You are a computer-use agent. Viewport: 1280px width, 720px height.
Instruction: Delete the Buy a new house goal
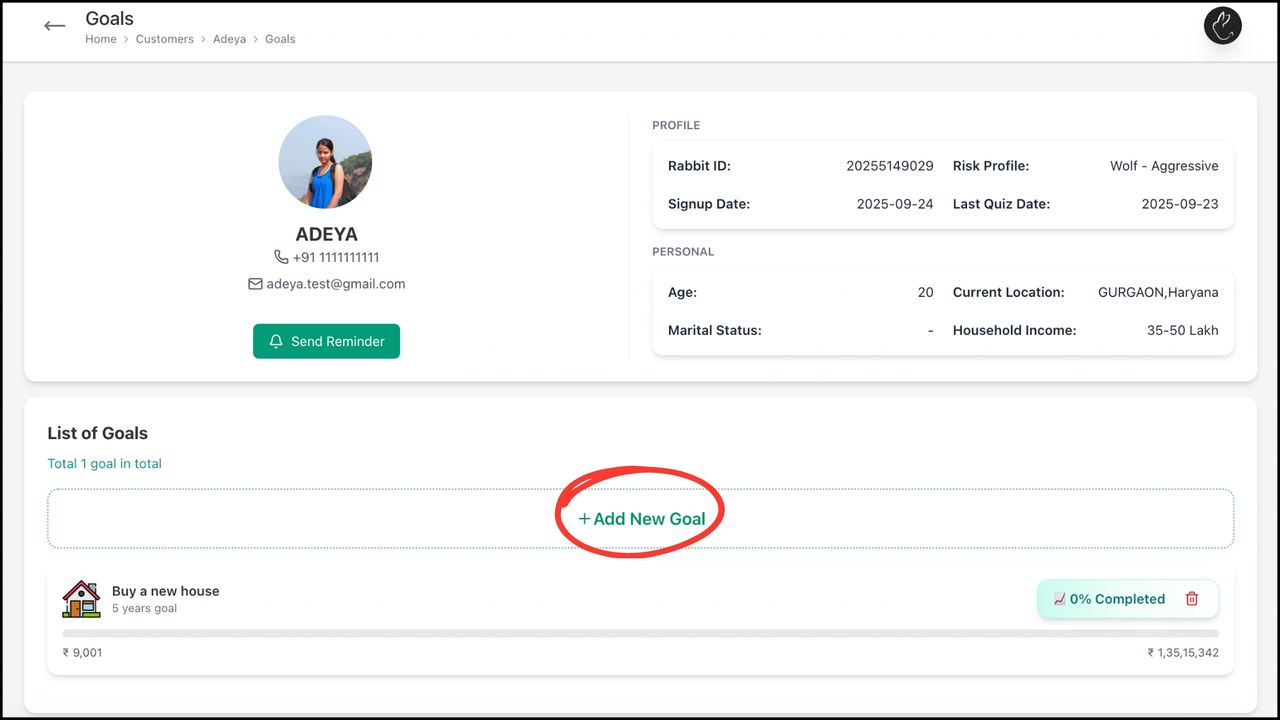(x=1191, y=599)
